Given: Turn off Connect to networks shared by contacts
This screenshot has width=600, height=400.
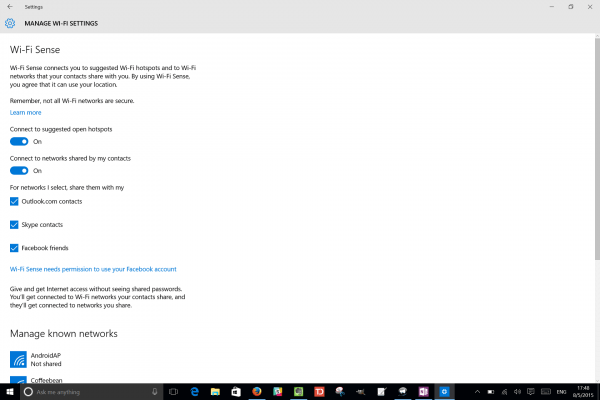Looking at the screenshot, I should tap(19, 171).
